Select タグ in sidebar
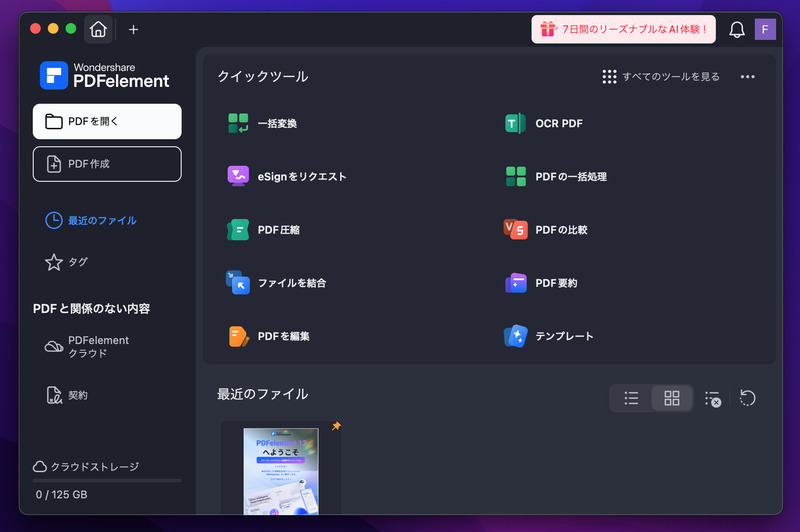This screenshot has width=800, height=532. tap(78, 262)
